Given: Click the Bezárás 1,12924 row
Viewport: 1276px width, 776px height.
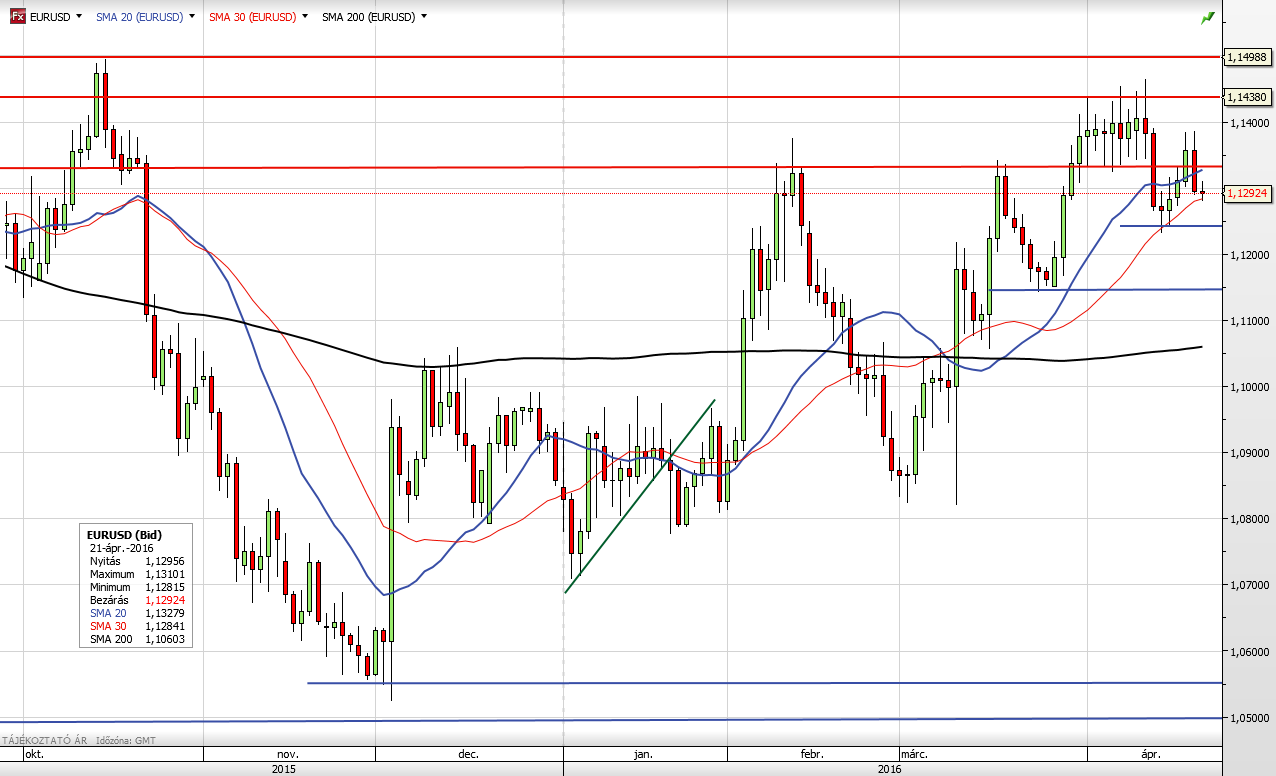Looking at the screenshot, I should coord(137,600).
